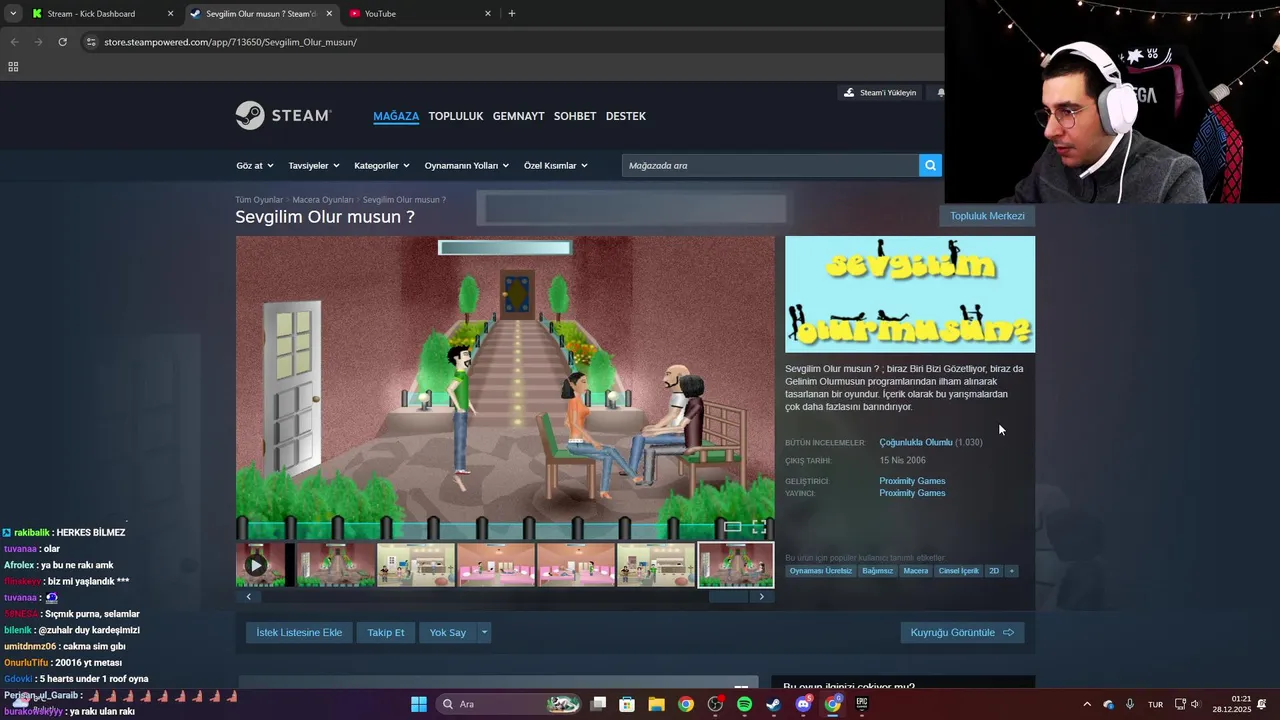Open the Tüm Oyunlar breadcrumb link
The height and width of the screenshot is (720, 1280).
tap(259, 200)
